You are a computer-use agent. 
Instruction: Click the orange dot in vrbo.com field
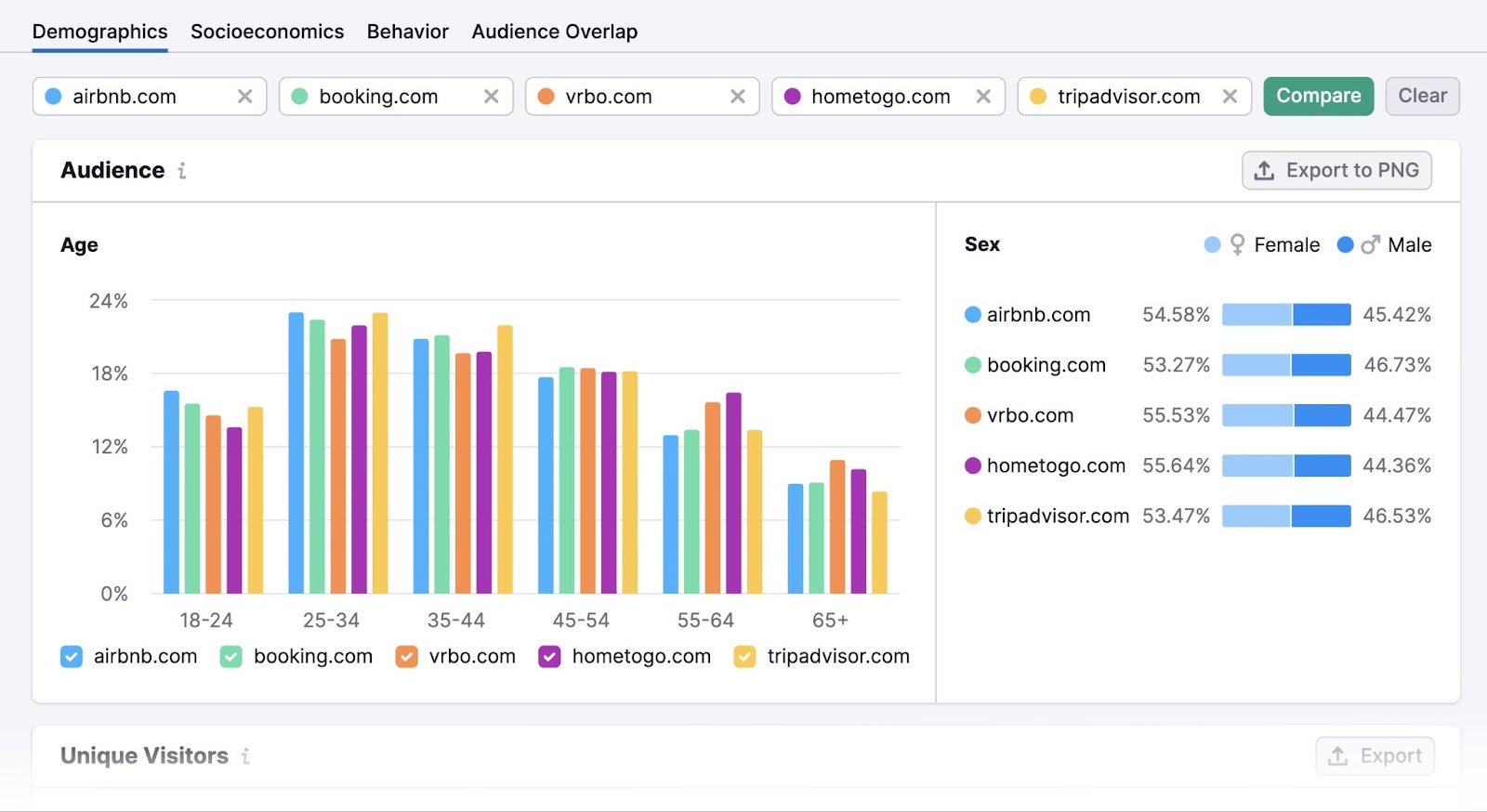click(546, 97)
